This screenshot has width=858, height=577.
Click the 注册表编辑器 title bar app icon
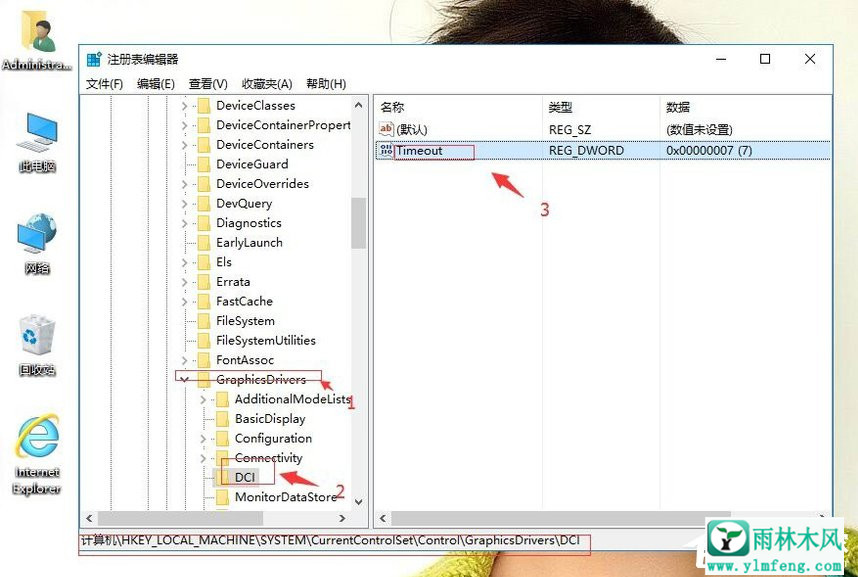click(x=94, y=59)
